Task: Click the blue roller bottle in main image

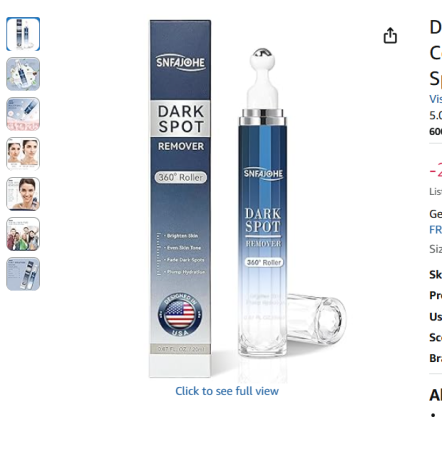Action: [263, 203]
